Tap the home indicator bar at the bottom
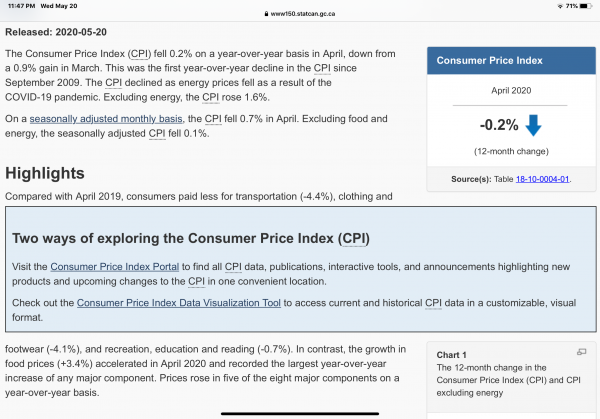600x419 pixels. tap(300, 412)
